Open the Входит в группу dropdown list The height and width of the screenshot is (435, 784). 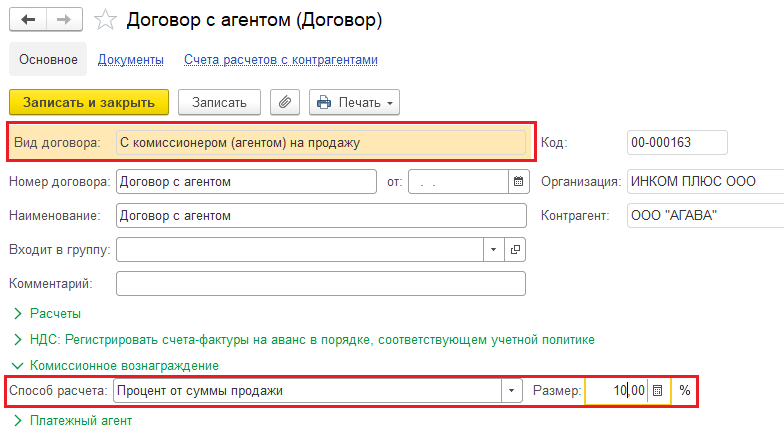(493, 249)
